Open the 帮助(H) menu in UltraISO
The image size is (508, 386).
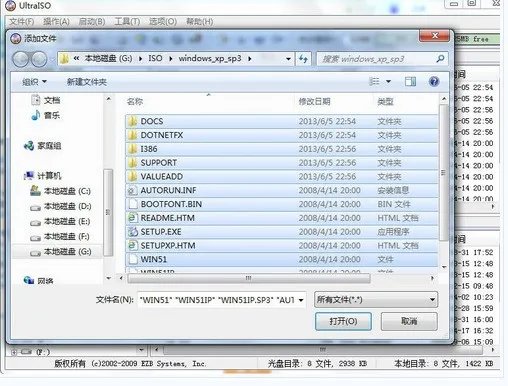pos(199,22)
